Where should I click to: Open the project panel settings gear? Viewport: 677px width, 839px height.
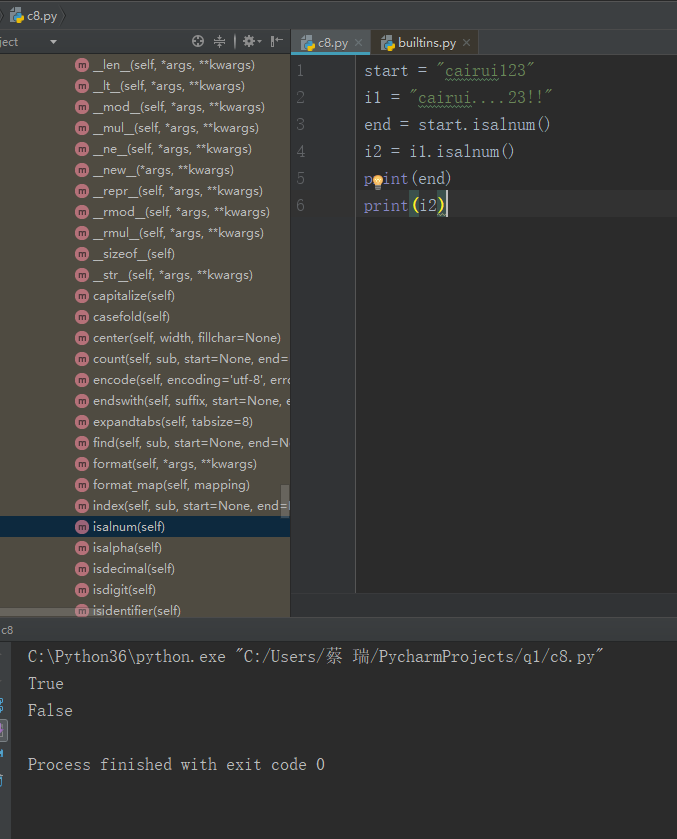click(x=251, y=41)
